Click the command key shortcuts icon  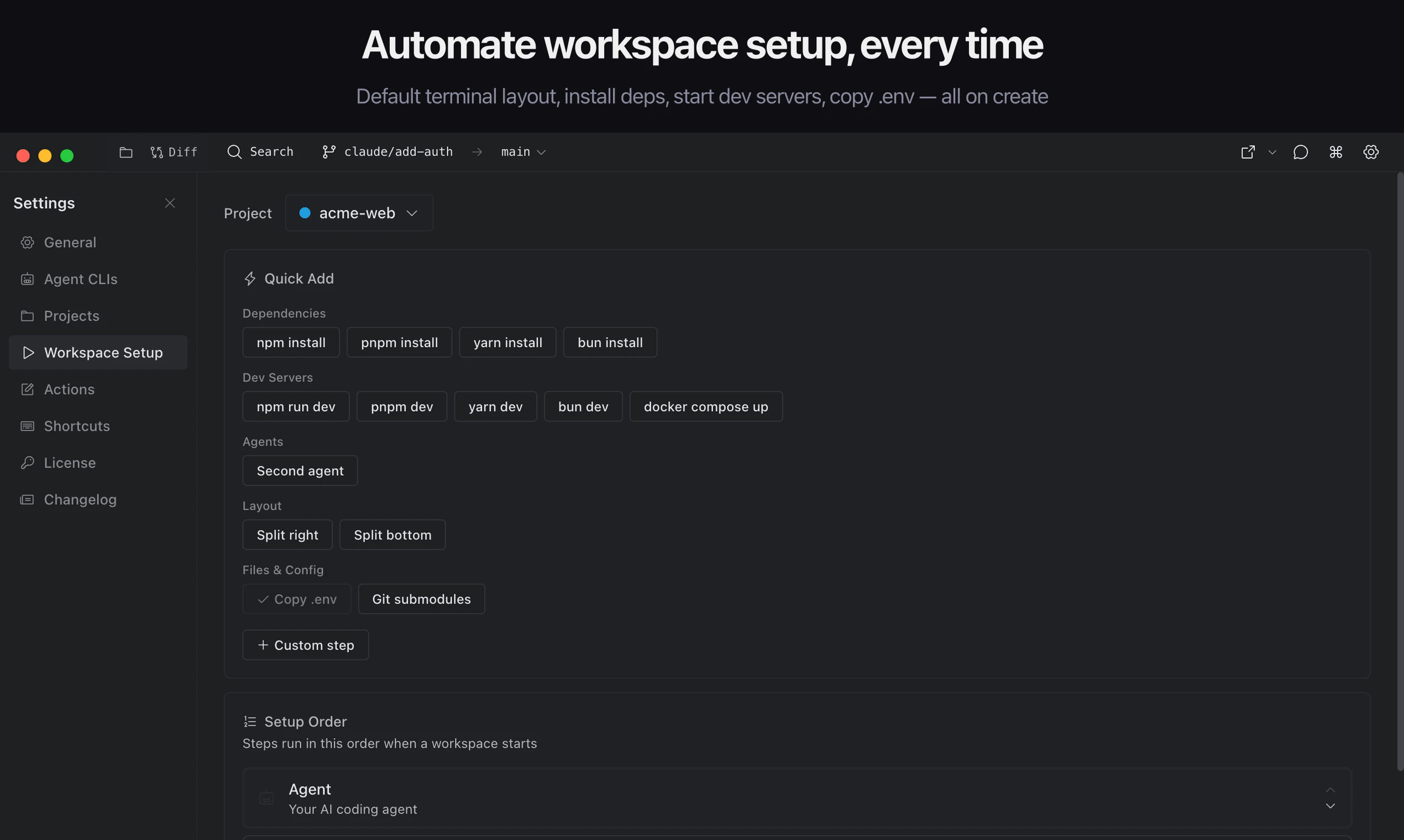pyautogui.click(x=1335, y=153)
